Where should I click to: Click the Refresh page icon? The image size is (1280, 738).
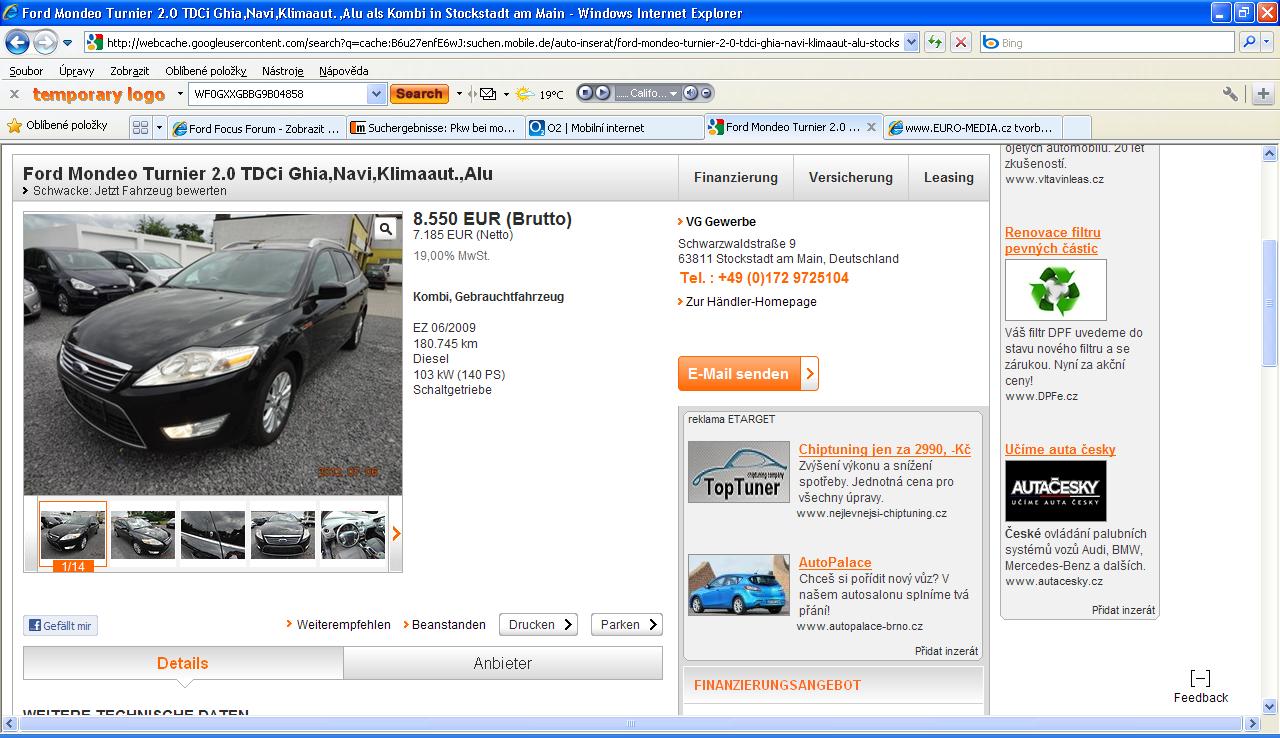pyautogui.click(x=935, y=42)
